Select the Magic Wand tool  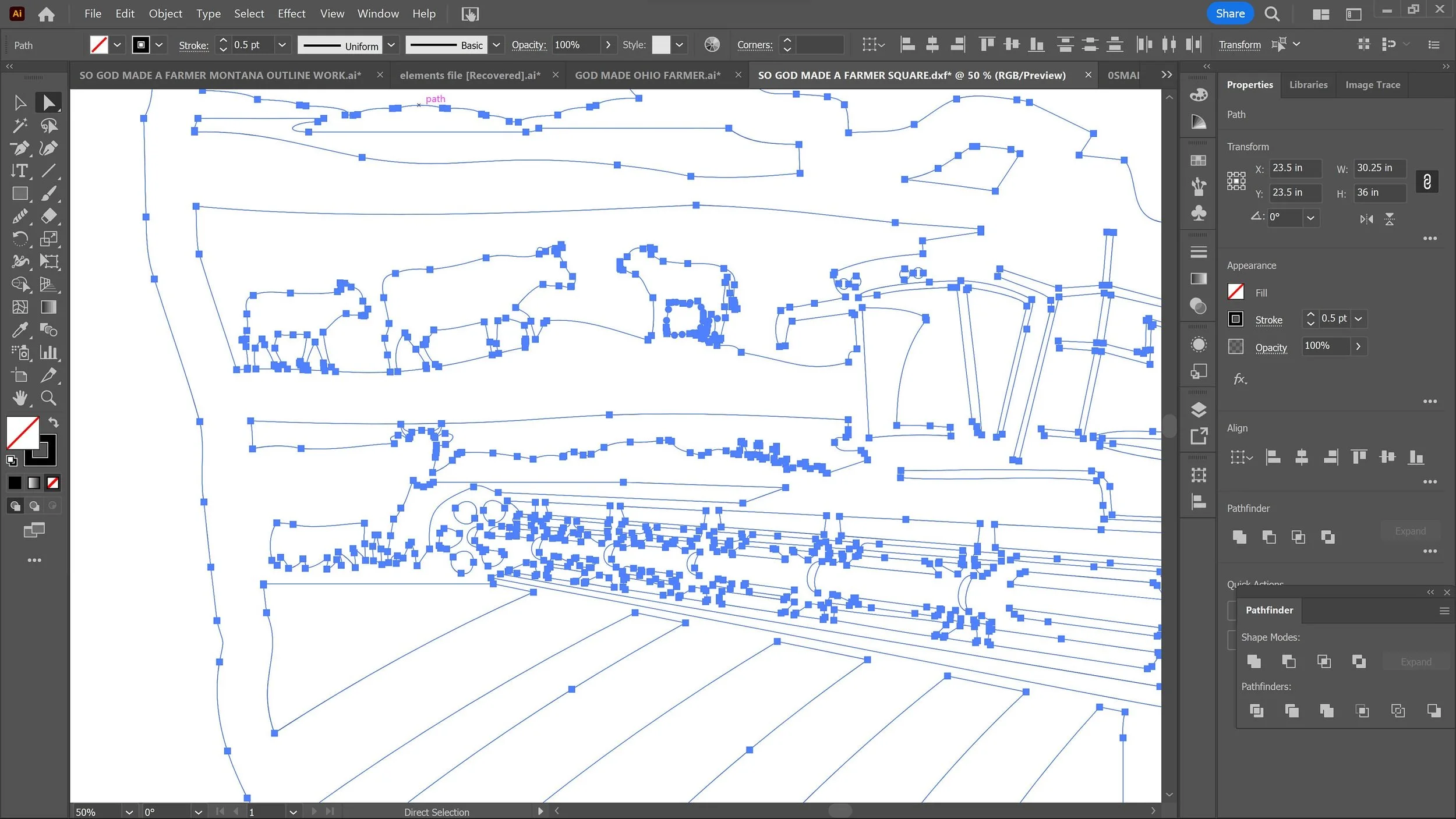click(20, 125)
